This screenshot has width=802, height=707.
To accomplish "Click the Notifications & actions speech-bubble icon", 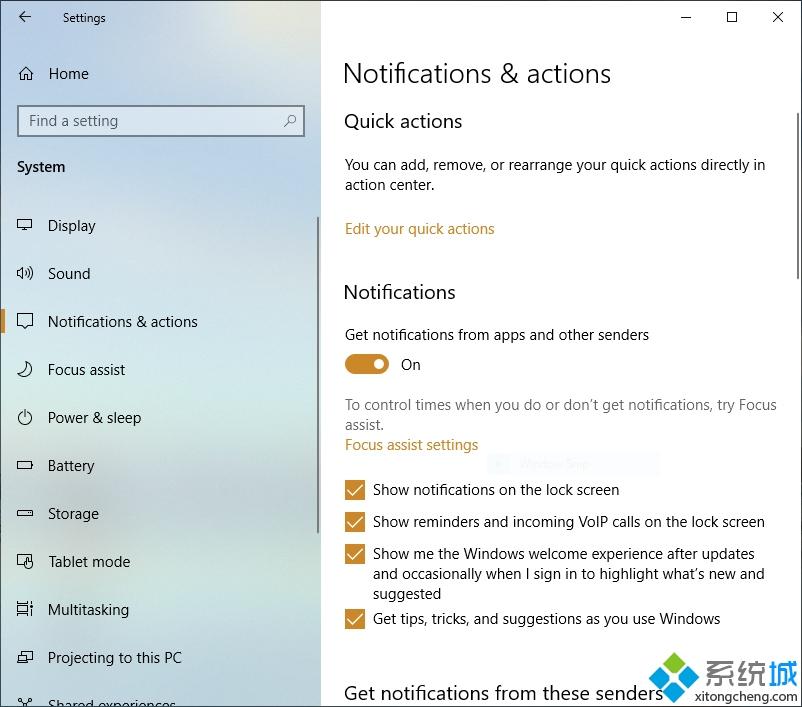I will (x=25, y=321).
